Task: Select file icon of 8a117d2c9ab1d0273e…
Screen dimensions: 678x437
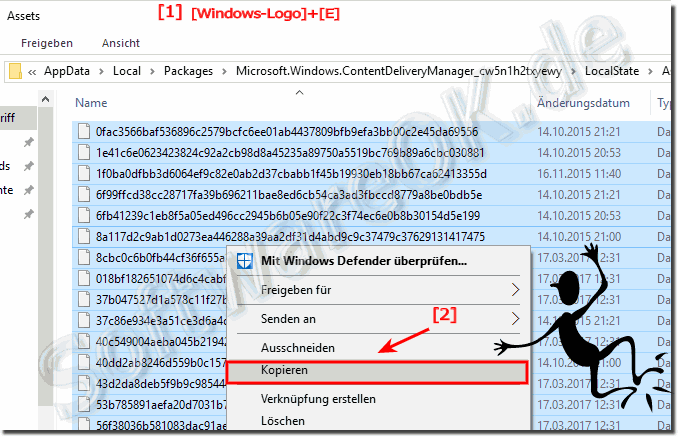Action: coord(84,236)
